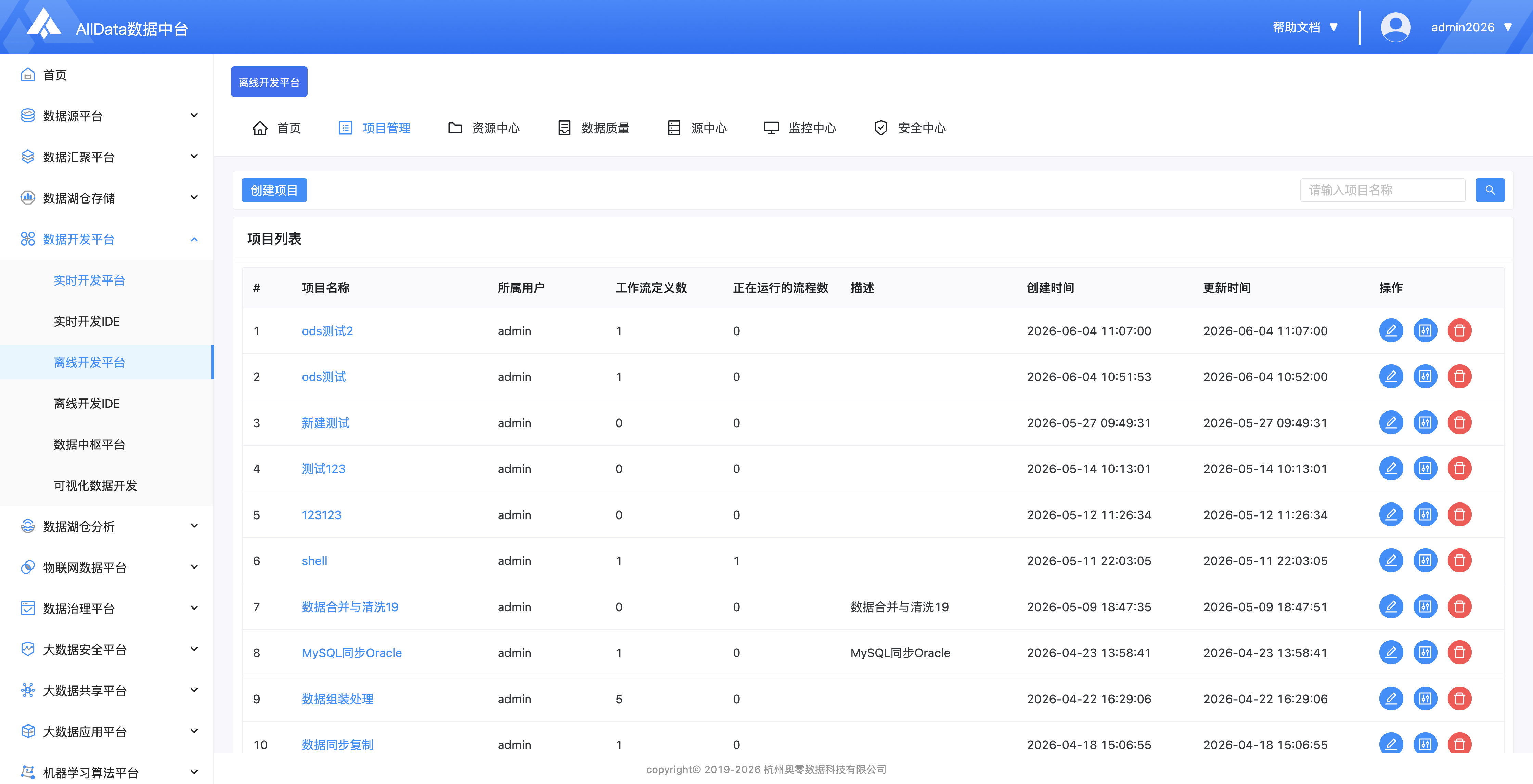The width and height of the screenshot is (1533, 784).
Task: Delete the 测试123 project
Action: 1459,469
